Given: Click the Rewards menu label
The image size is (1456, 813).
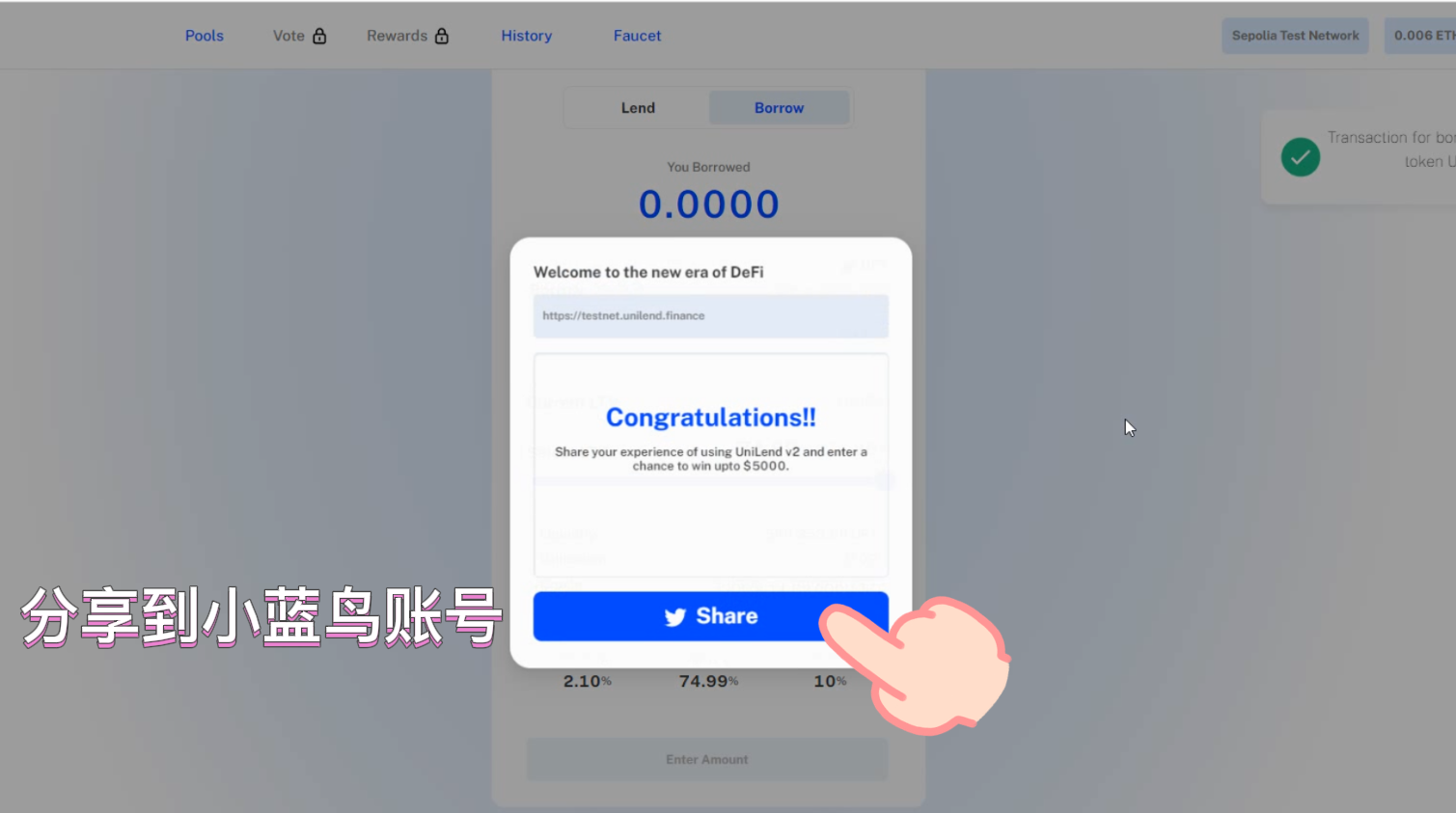Looking at the screenshot, I should click(397, 36).
